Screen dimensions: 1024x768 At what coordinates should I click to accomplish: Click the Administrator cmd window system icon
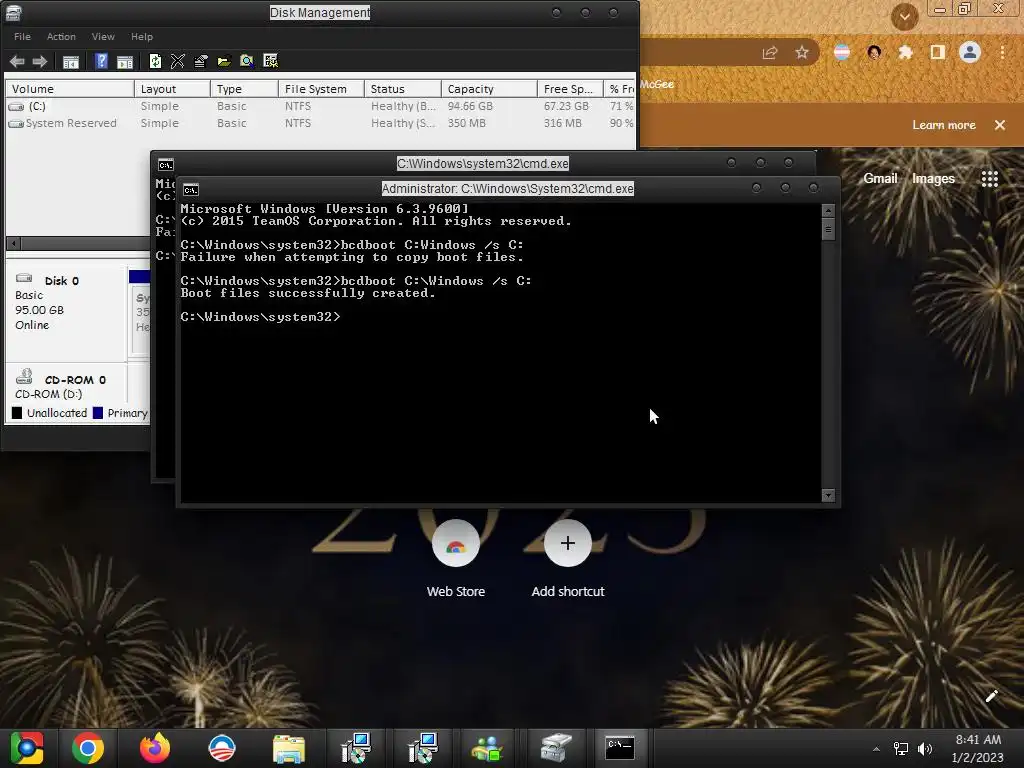coord(191,190)
